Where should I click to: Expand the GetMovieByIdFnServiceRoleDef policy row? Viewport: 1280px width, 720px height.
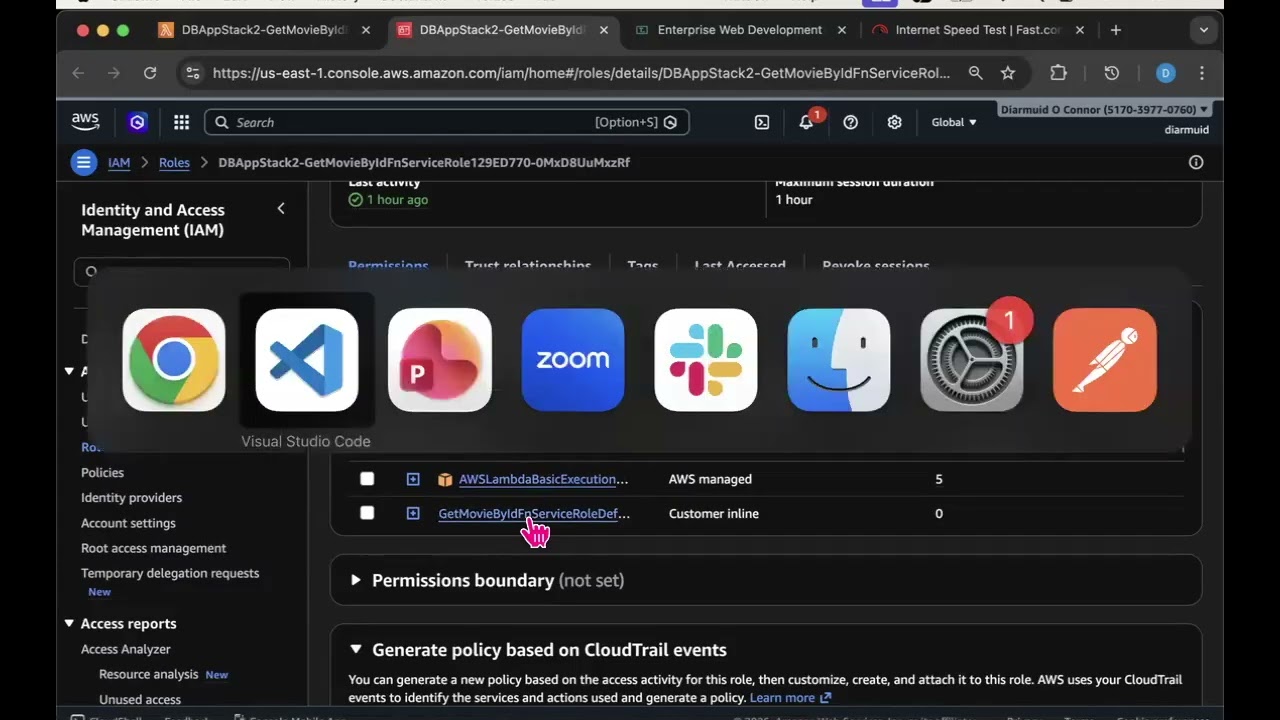(413, 513)
